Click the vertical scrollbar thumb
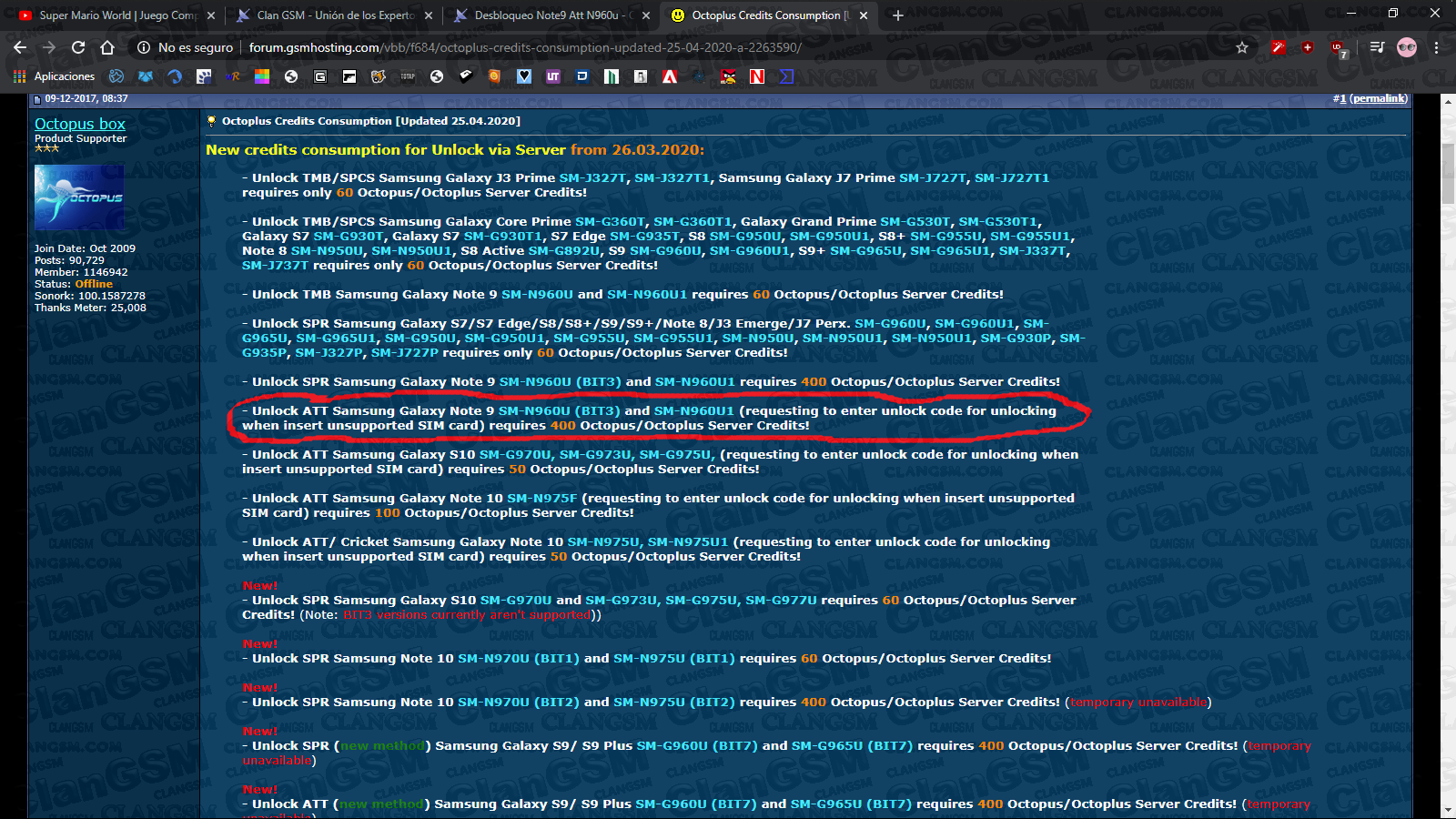 click(x=1448, y=173)
